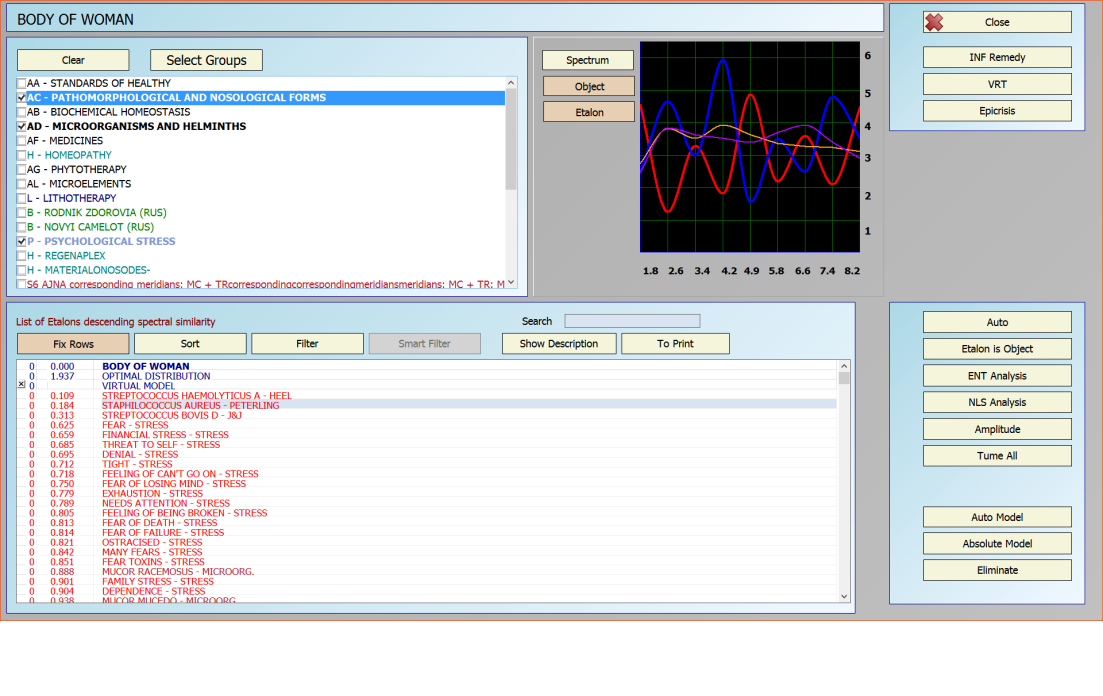The height and width of the screenshot is (696, 1103).
Task: Open Select Groups
Action: click(x=206, y=60)
